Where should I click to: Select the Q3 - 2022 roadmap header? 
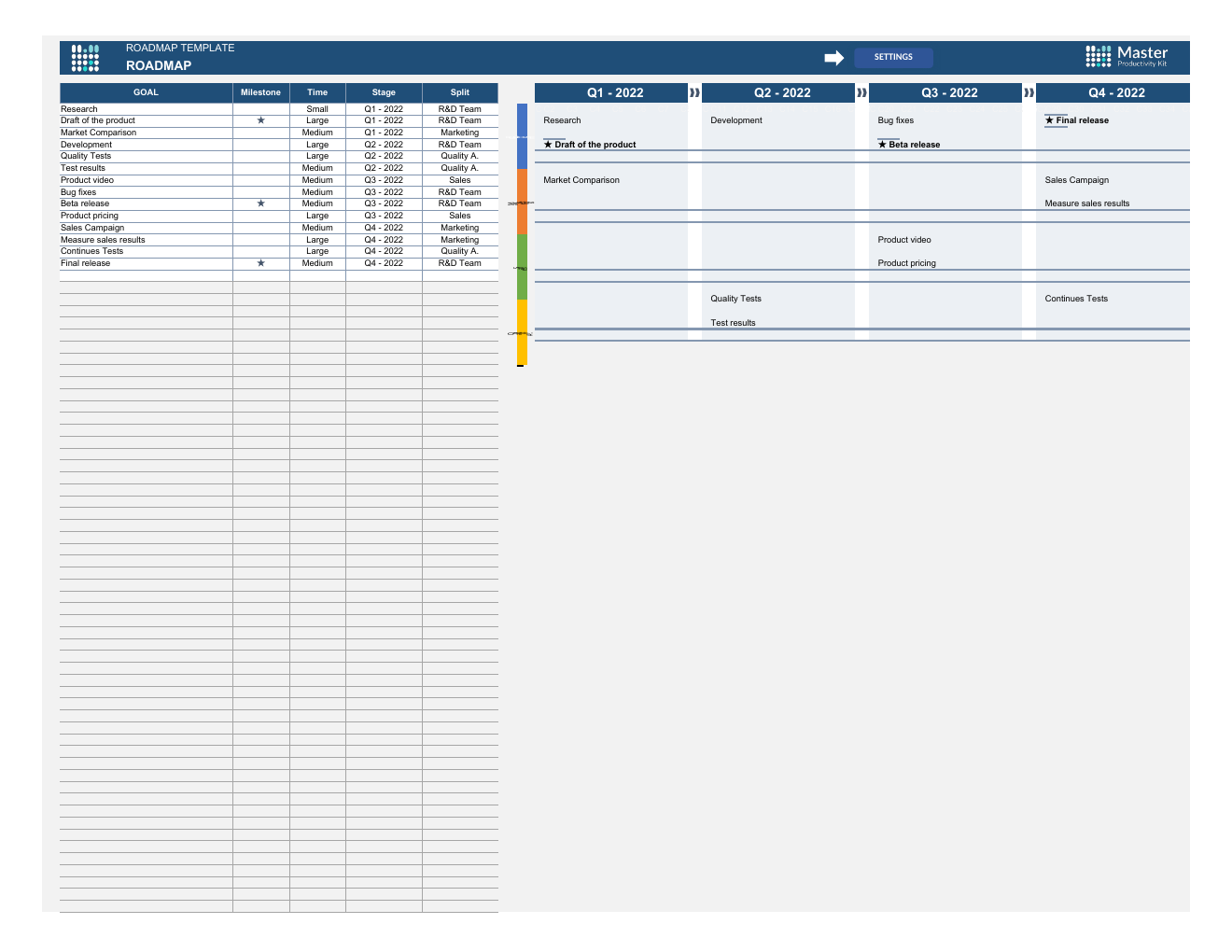tap(945, 92)
